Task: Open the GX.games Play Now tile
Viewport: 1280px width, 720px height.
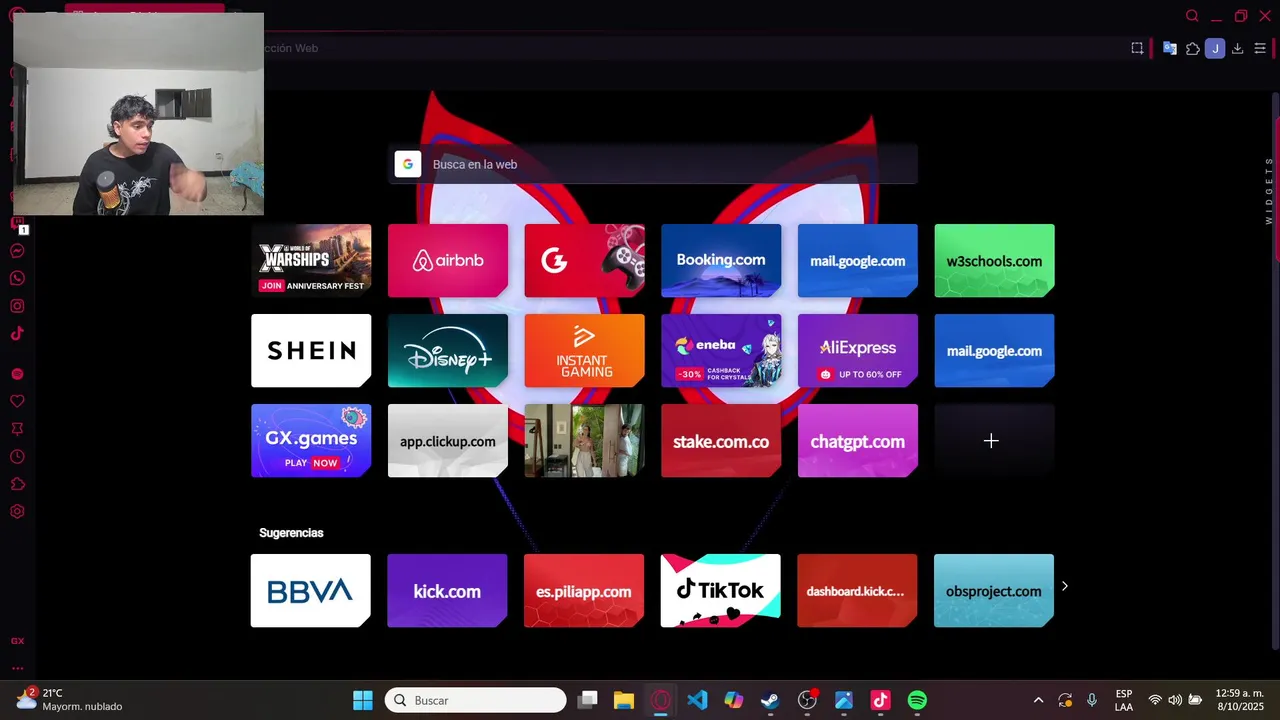Action: coord(311,440)
